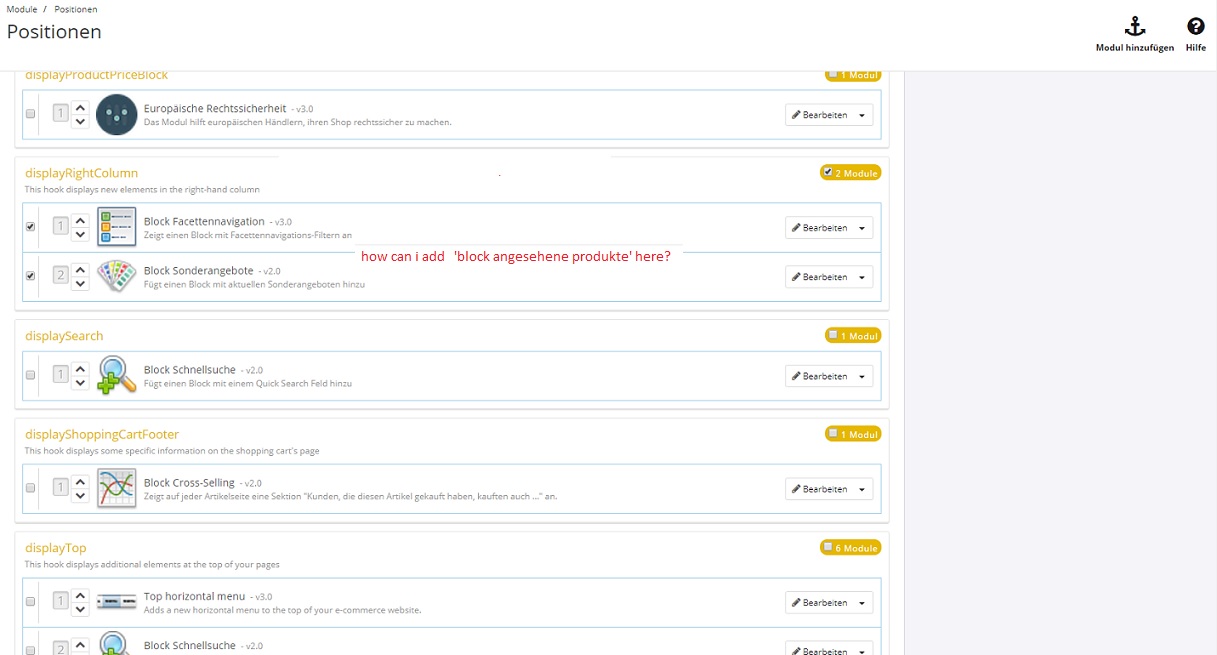This screenshot has width=1217, height=655.
Task: Click the Top horizontal menu module icon
Action: (x=116, y=602)
